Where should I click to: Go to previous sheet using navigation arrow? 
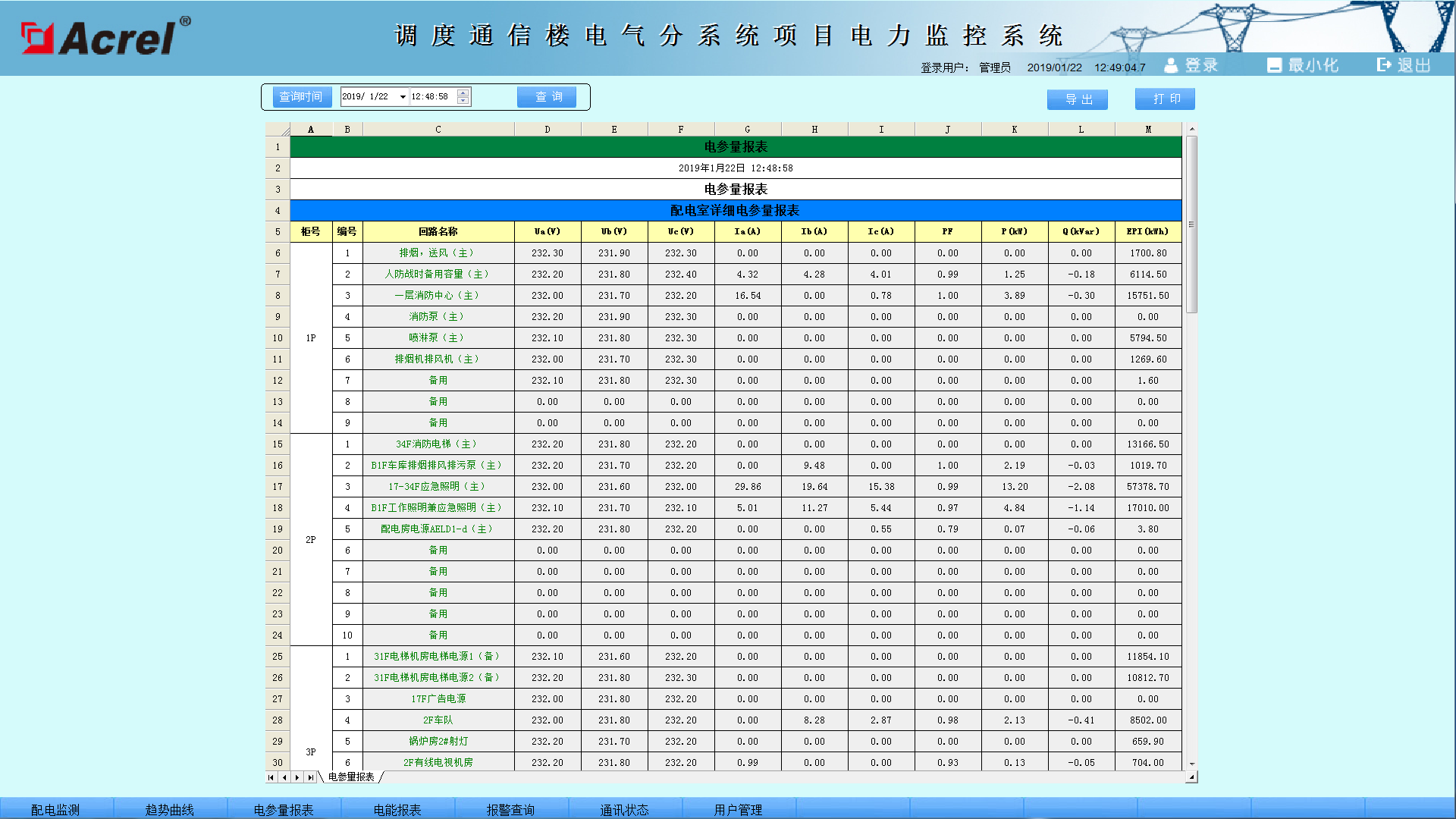(x=284, y=777)
